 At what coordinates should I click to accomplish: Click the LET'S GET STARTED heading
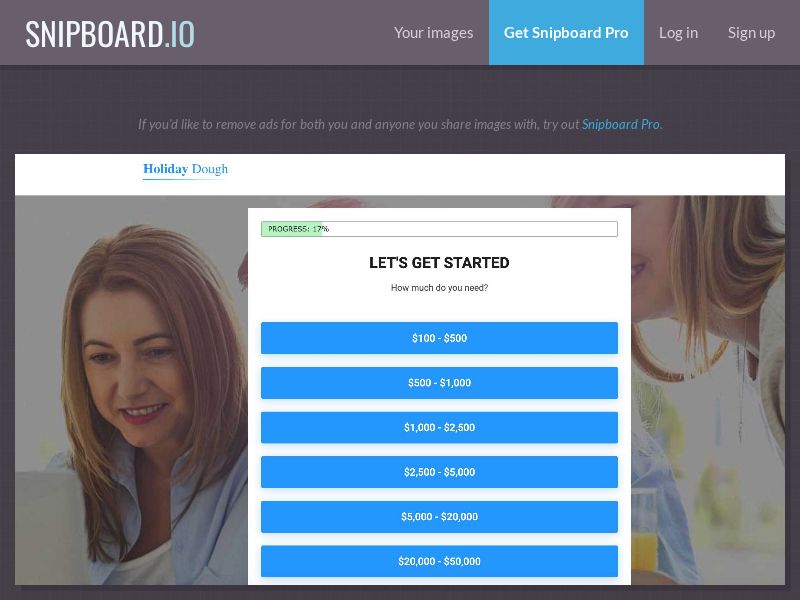(x=439, y=263)
